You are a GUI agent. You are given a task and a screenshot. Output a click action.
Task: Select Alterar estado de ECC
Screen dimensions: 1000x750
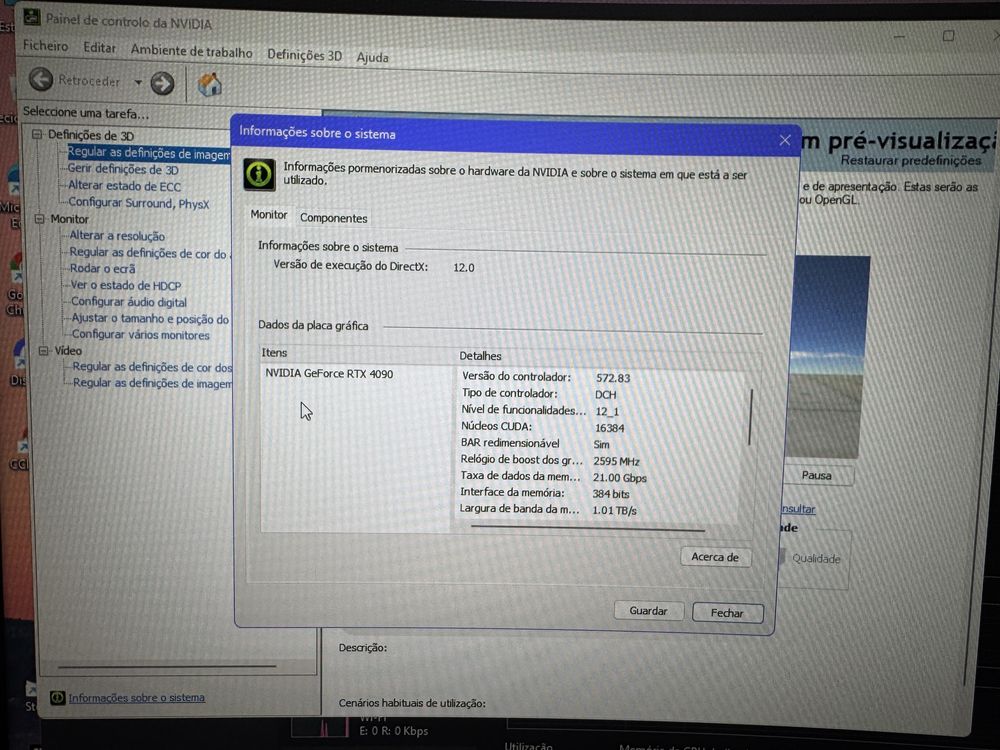pyautogui.click(x=124, y=186)
